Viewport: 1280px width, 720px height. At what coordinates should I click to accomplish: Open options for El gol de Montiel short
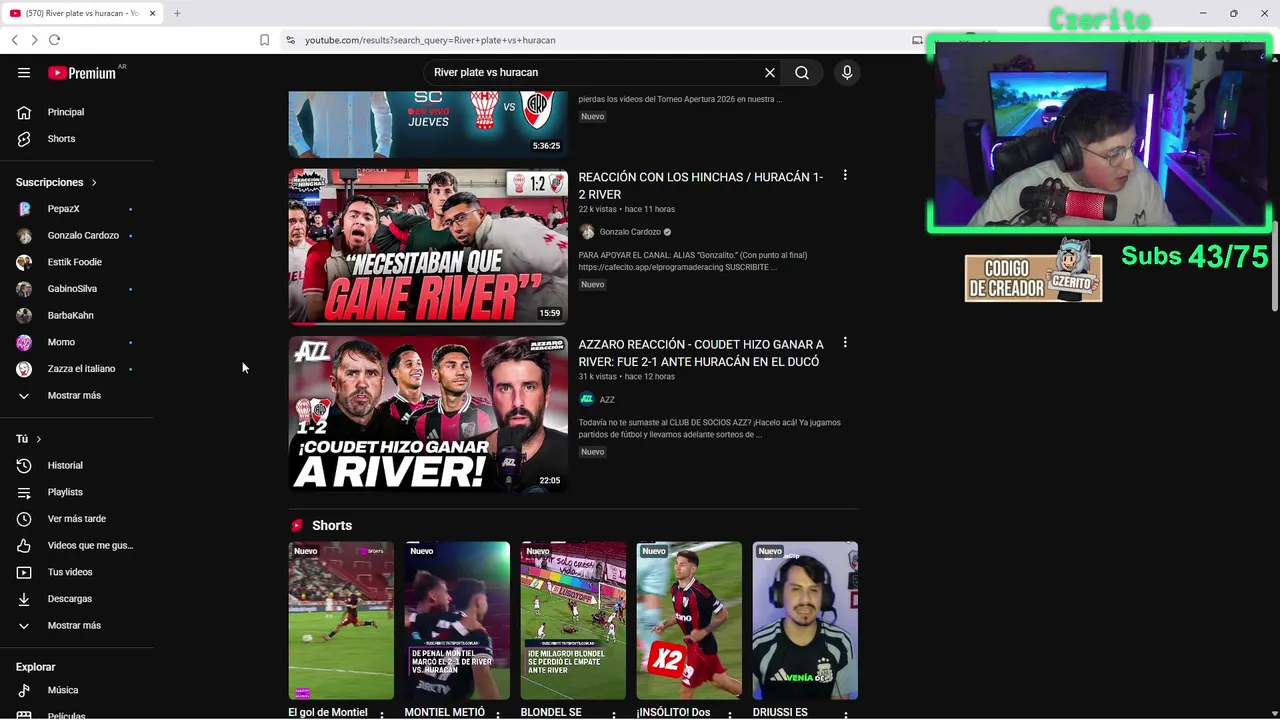[382, 714]
